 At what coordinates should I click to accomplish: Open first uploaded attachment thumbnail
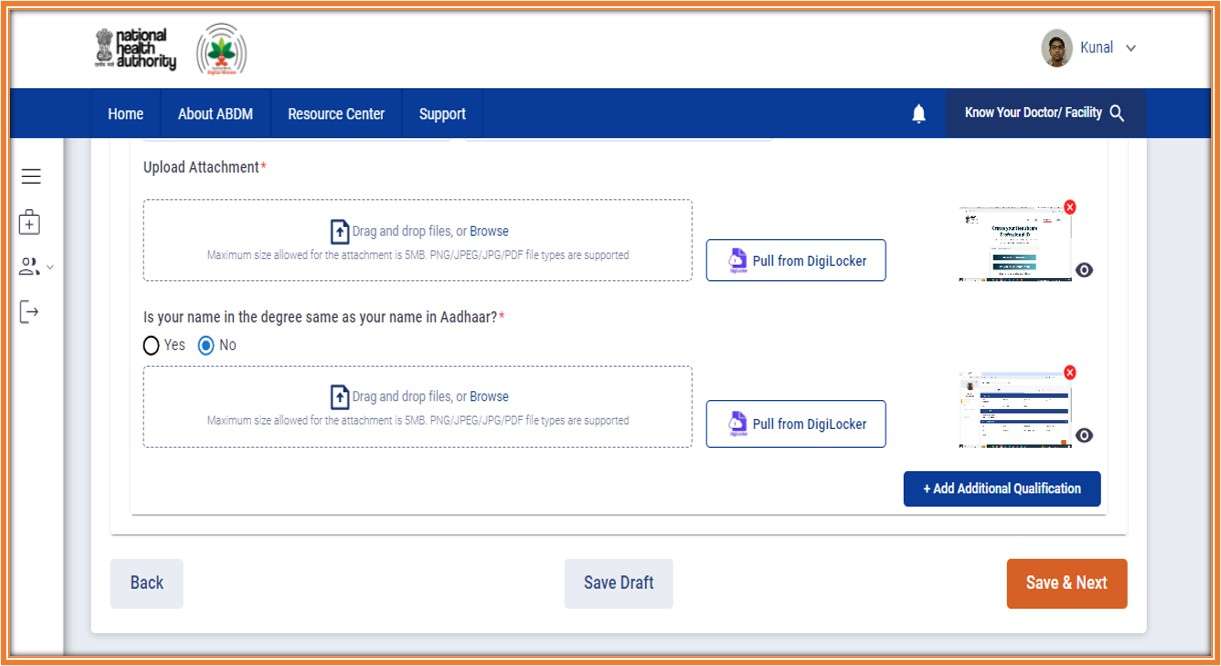click(x=1012, y=244)
